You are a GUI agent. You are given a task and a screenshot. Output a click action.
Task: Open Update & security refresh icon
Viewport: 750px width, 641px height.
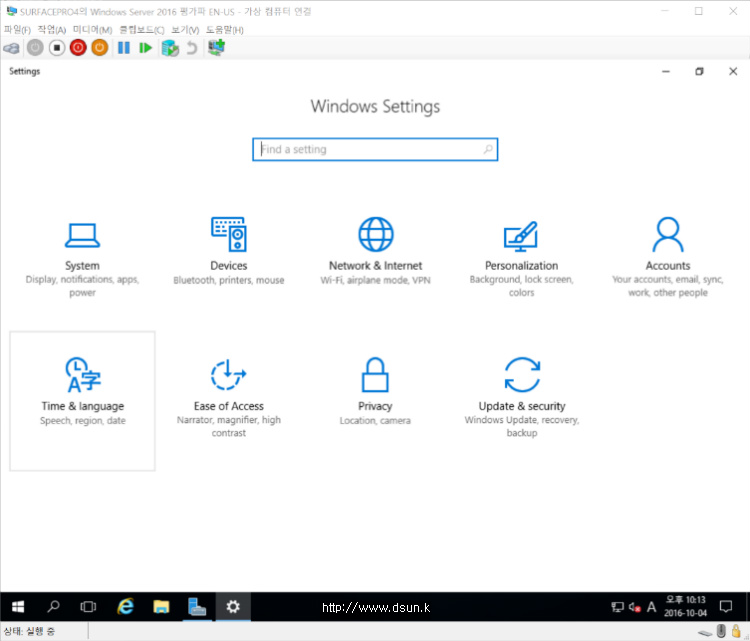point(522,375)
